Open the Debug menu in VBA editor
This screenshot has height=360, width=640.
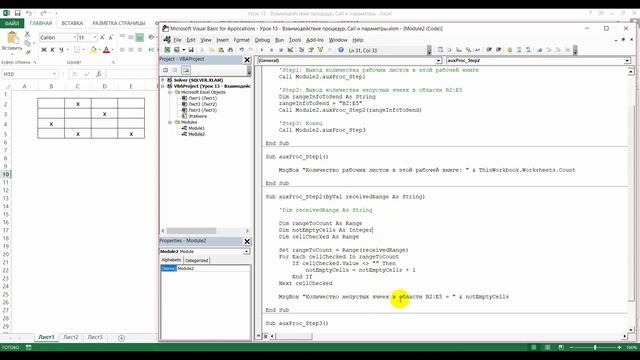262,40
